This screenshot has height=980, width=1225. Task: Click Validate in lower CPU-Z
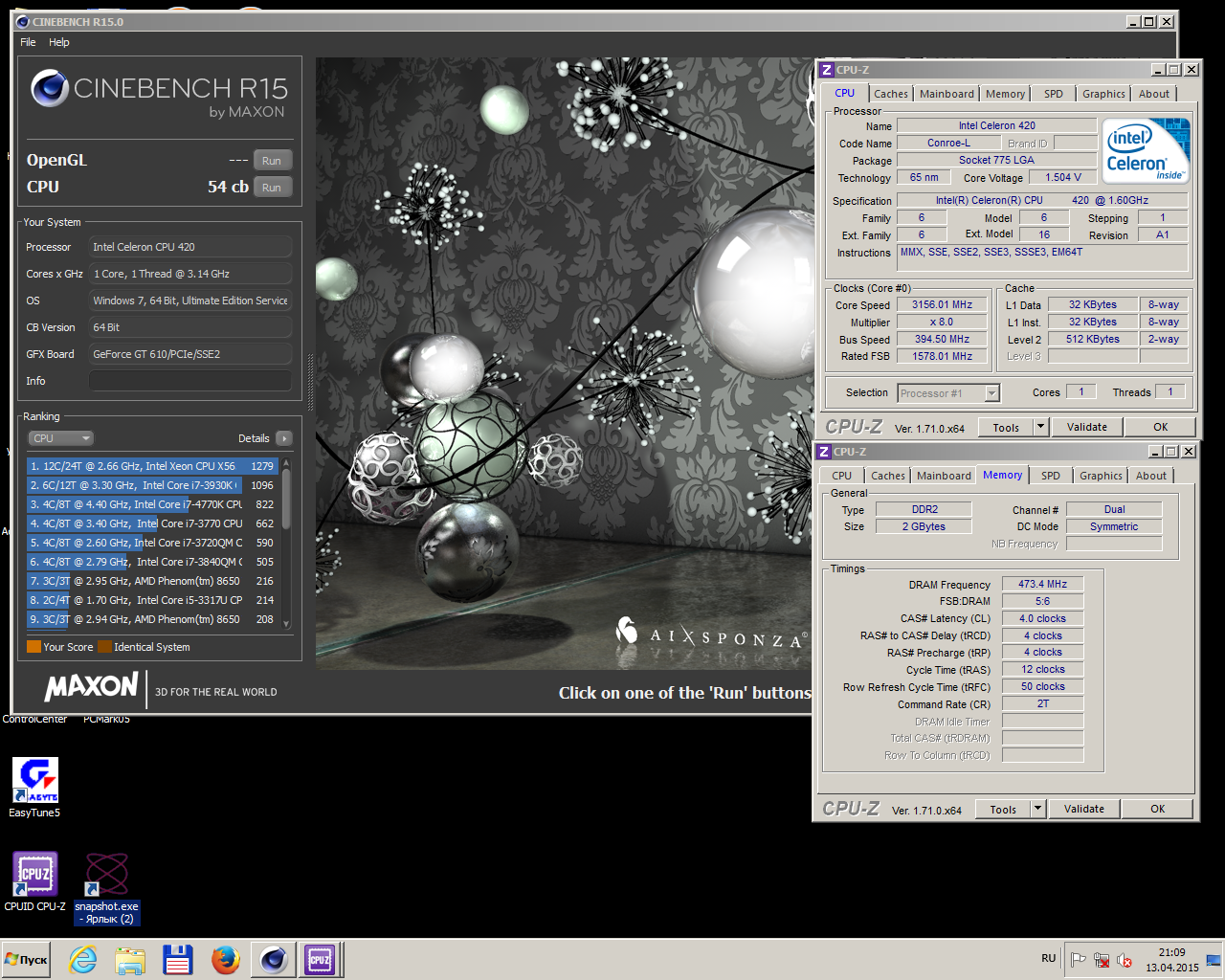tap(1084, 810)
